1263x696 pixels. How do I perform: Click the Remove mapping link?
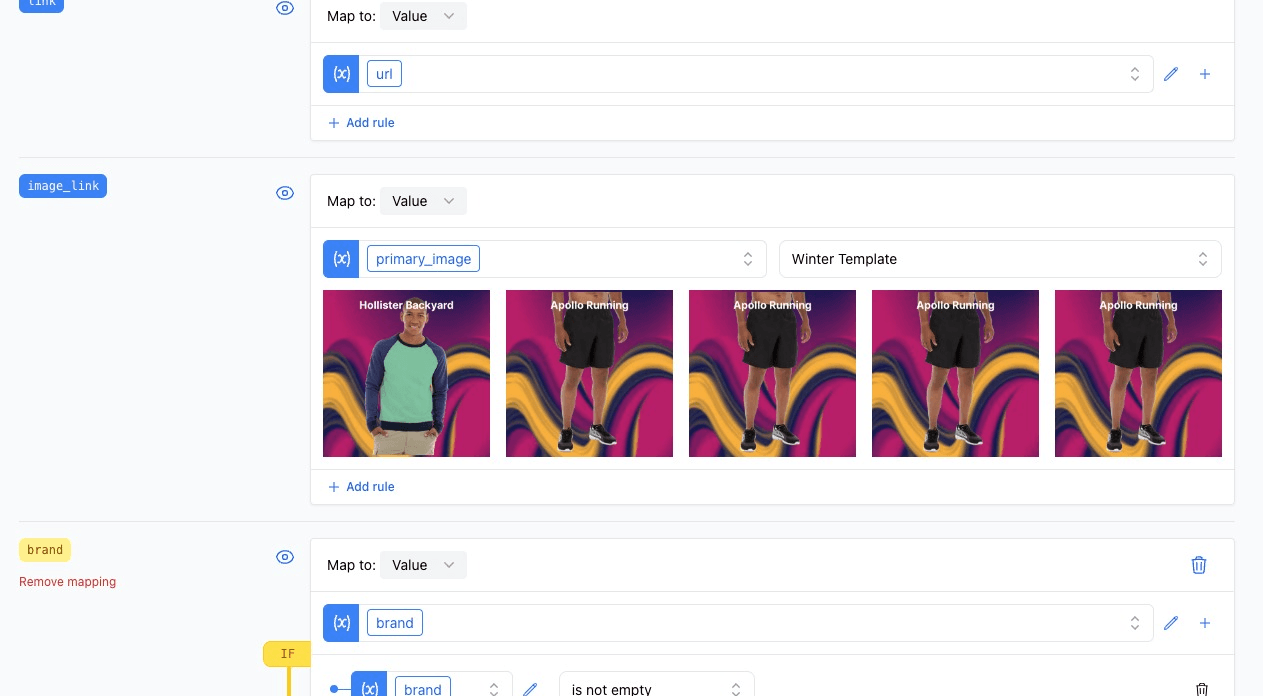click(68, 582)
